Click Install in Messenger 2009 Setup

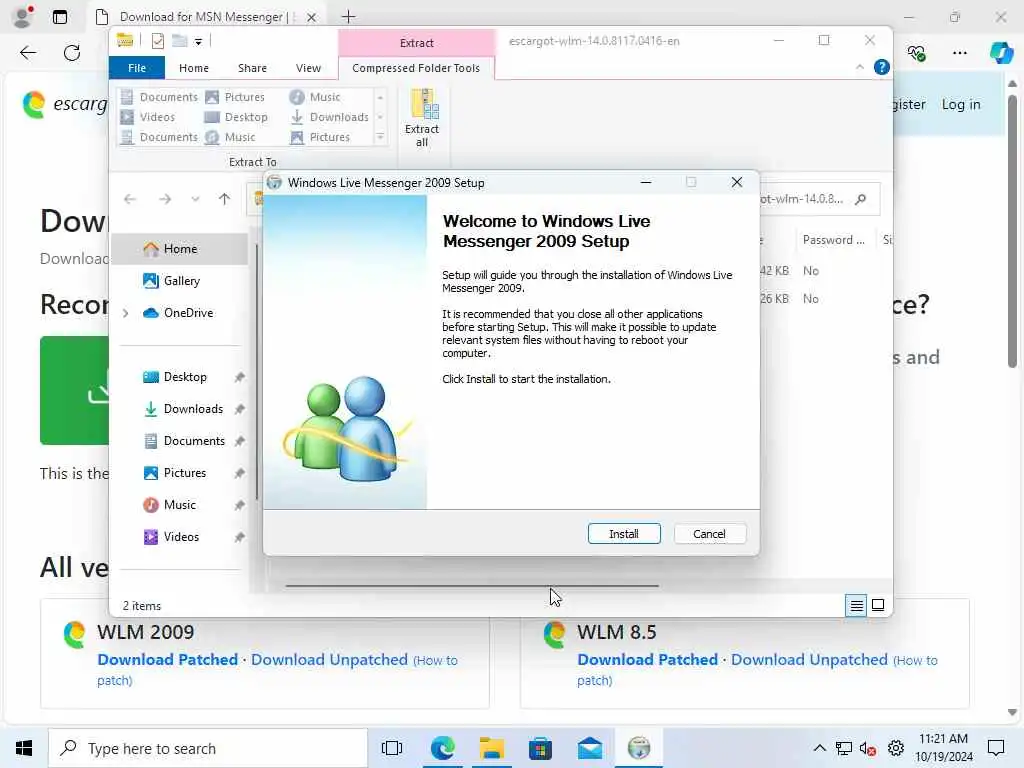tap(624, 534)
